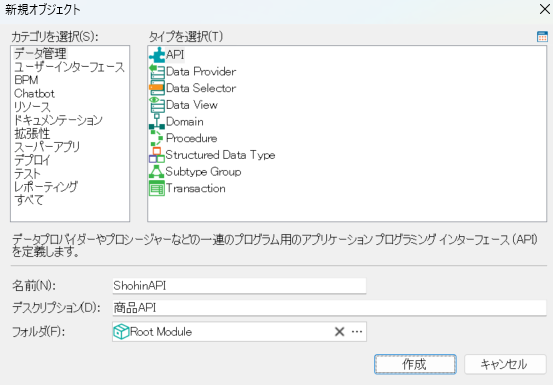Pick the Data Selector icon

[x=157, y=88]
